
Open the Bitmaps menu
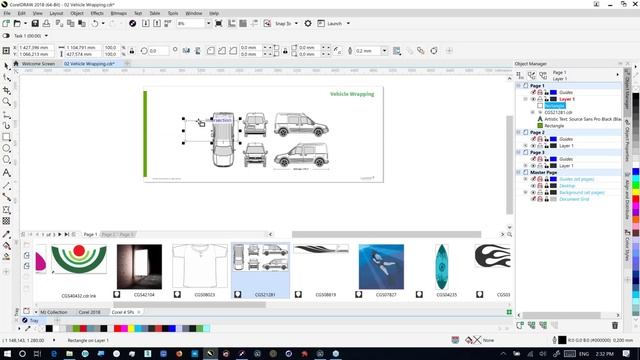tap(118, 13)
